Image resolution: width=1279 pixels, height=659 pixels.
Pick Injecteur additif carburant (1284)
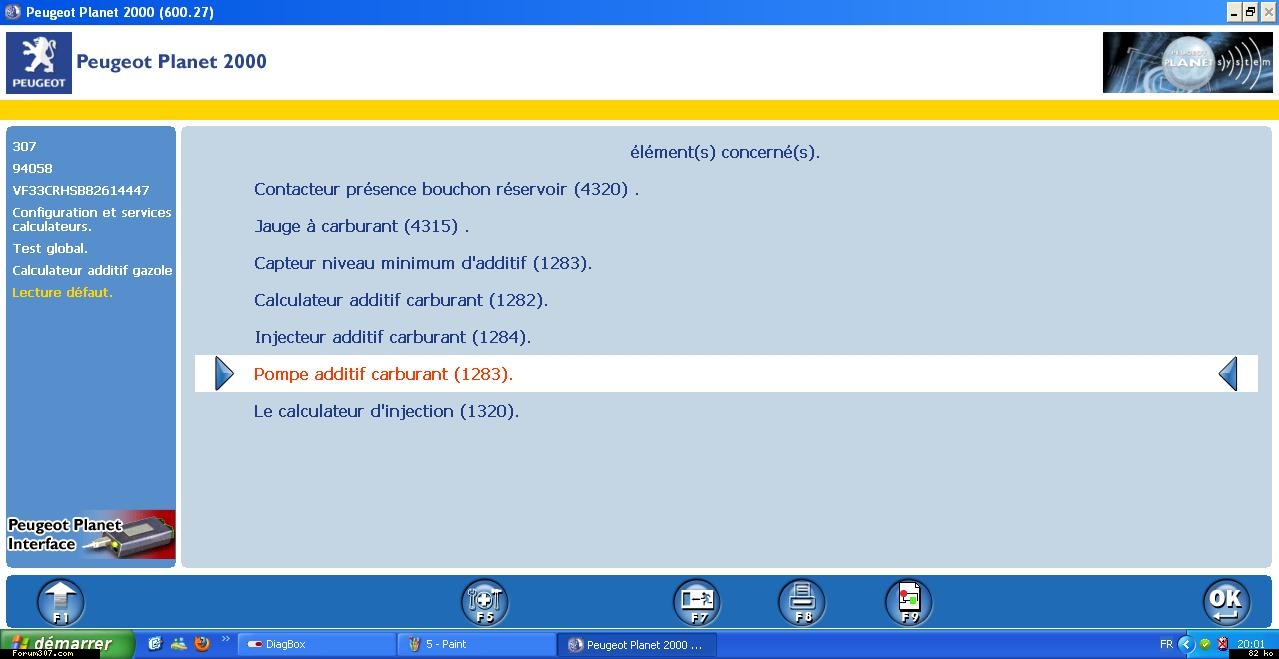click(392, 337)
